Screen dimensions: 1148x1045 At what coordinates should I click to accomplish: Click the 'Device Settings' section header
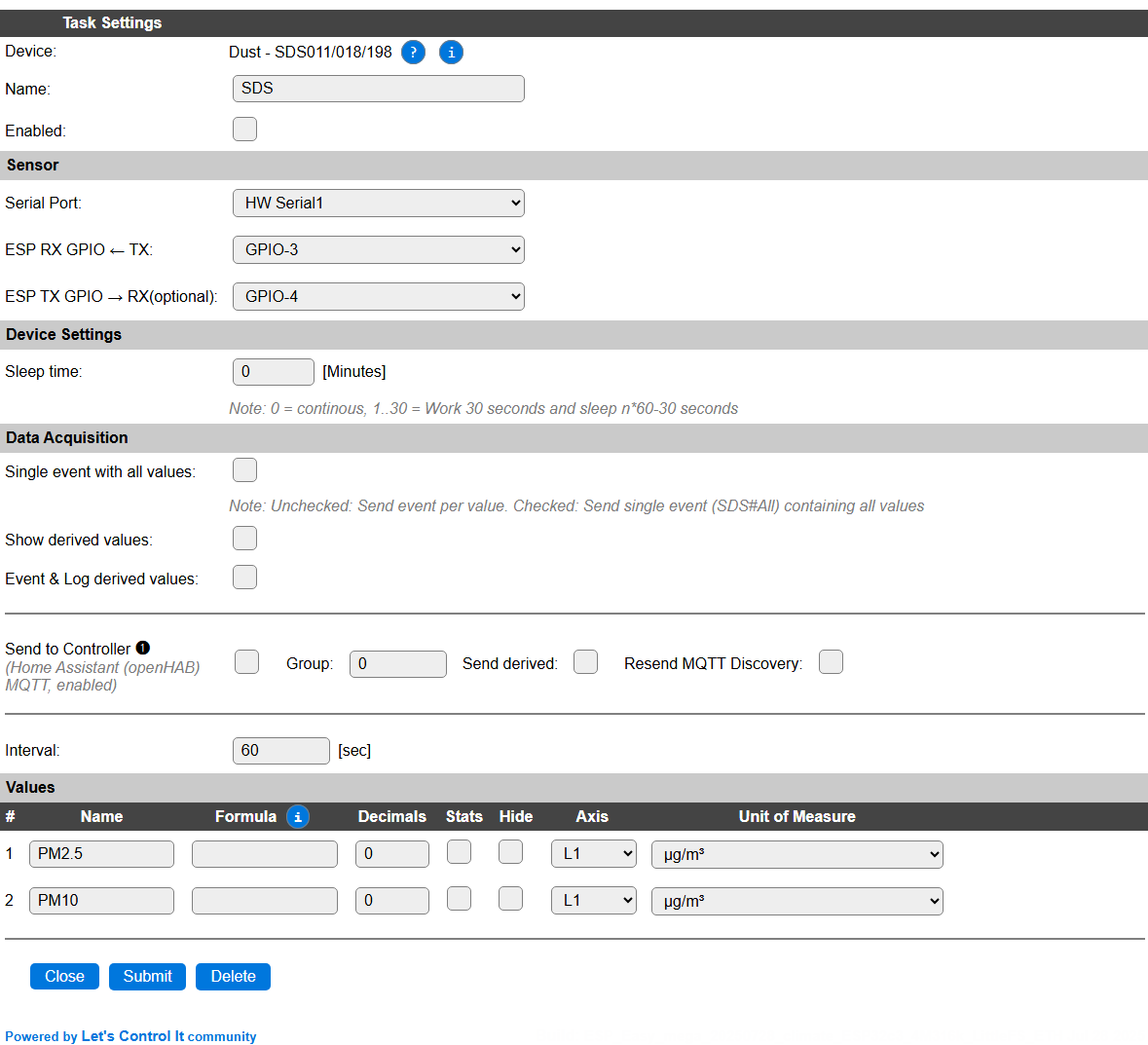(x=63, y=335)
